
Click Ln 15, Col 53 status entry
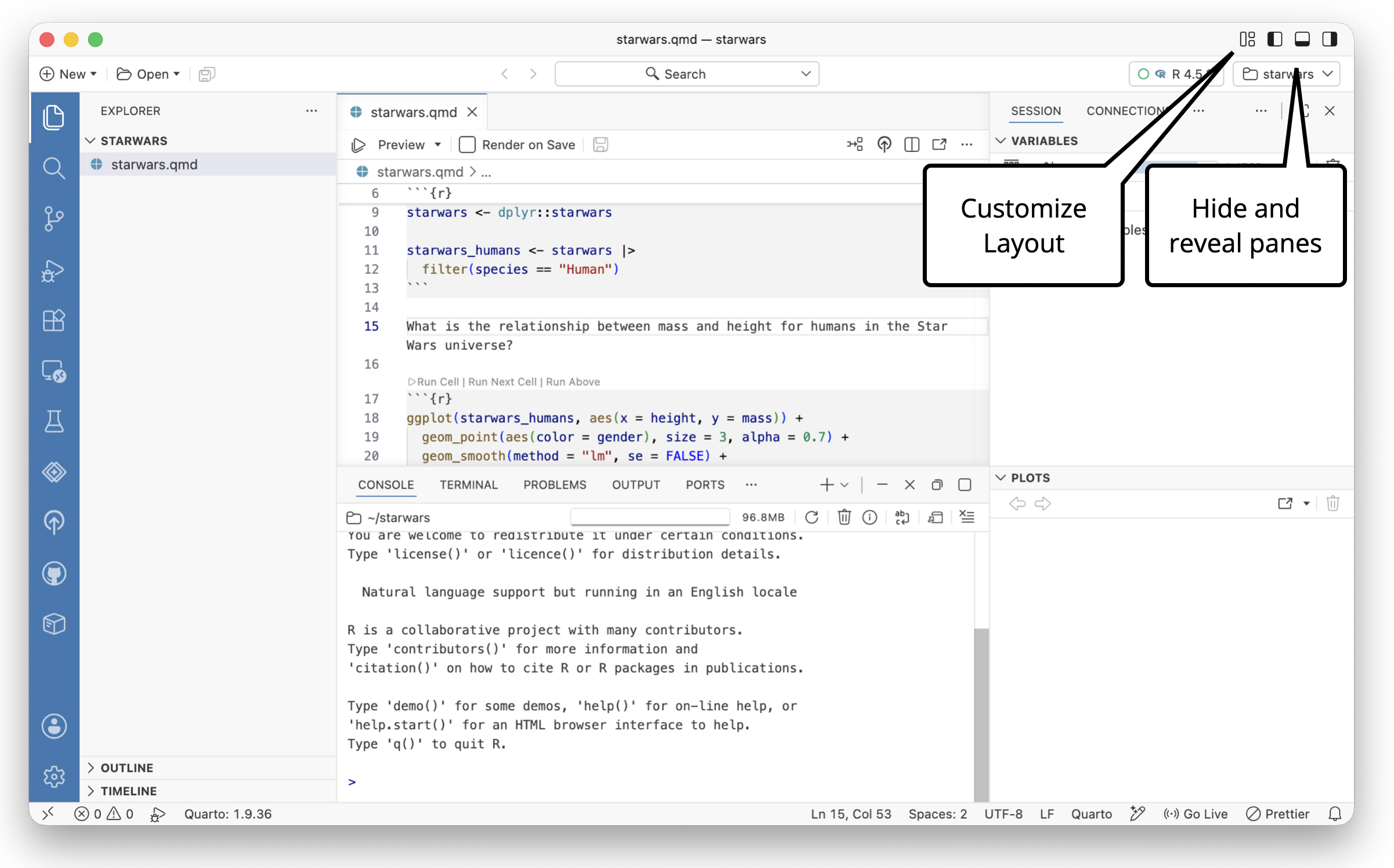point(851,814)
